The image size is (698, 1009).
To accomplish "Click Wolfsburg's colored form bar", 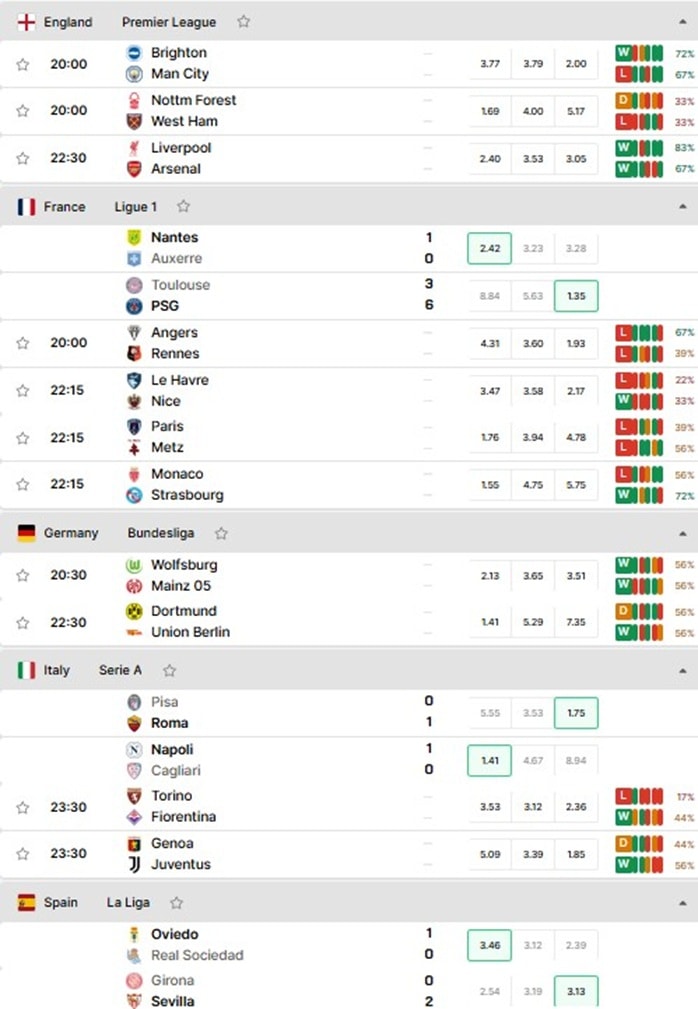I will coord(639,566).
